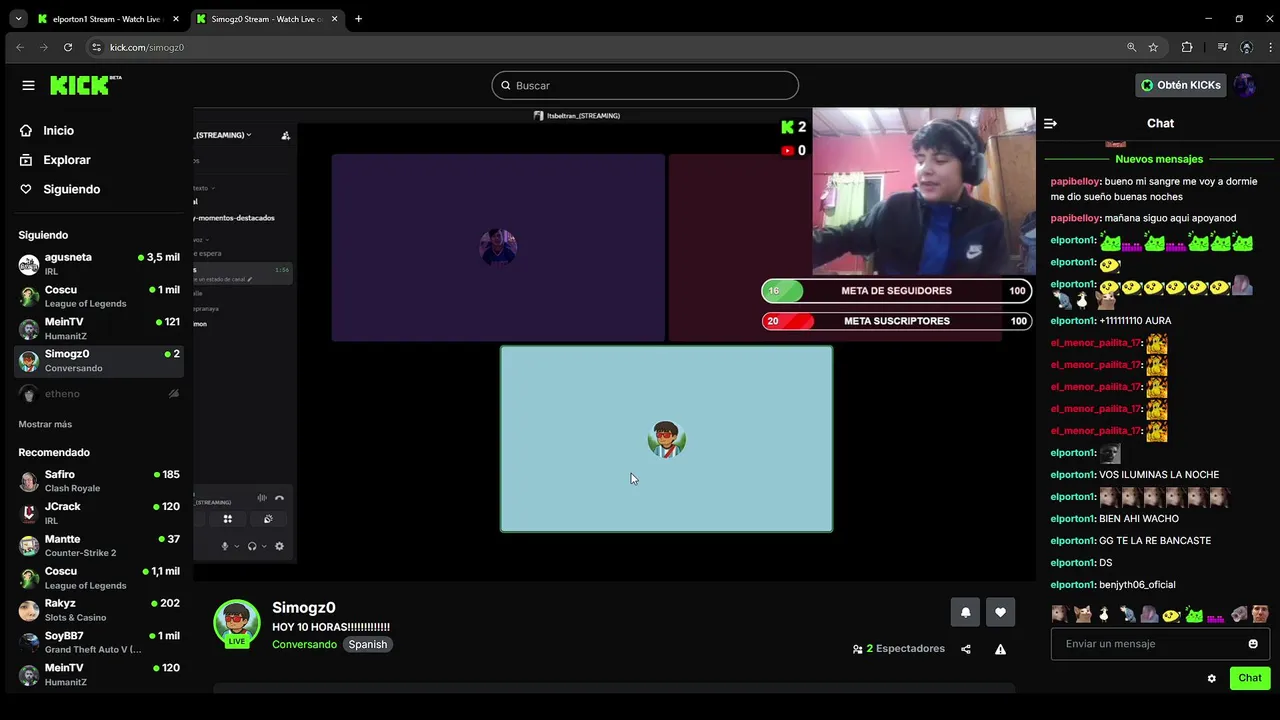Reload the page in the browser

click(x=68, y=47)
